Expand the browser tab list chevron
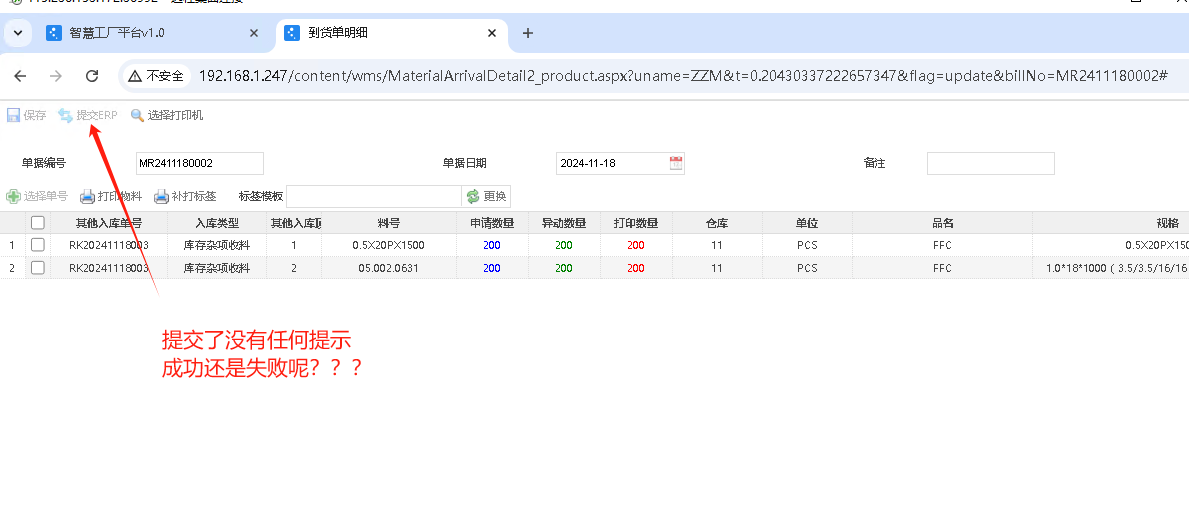 [x=18, y=33]
